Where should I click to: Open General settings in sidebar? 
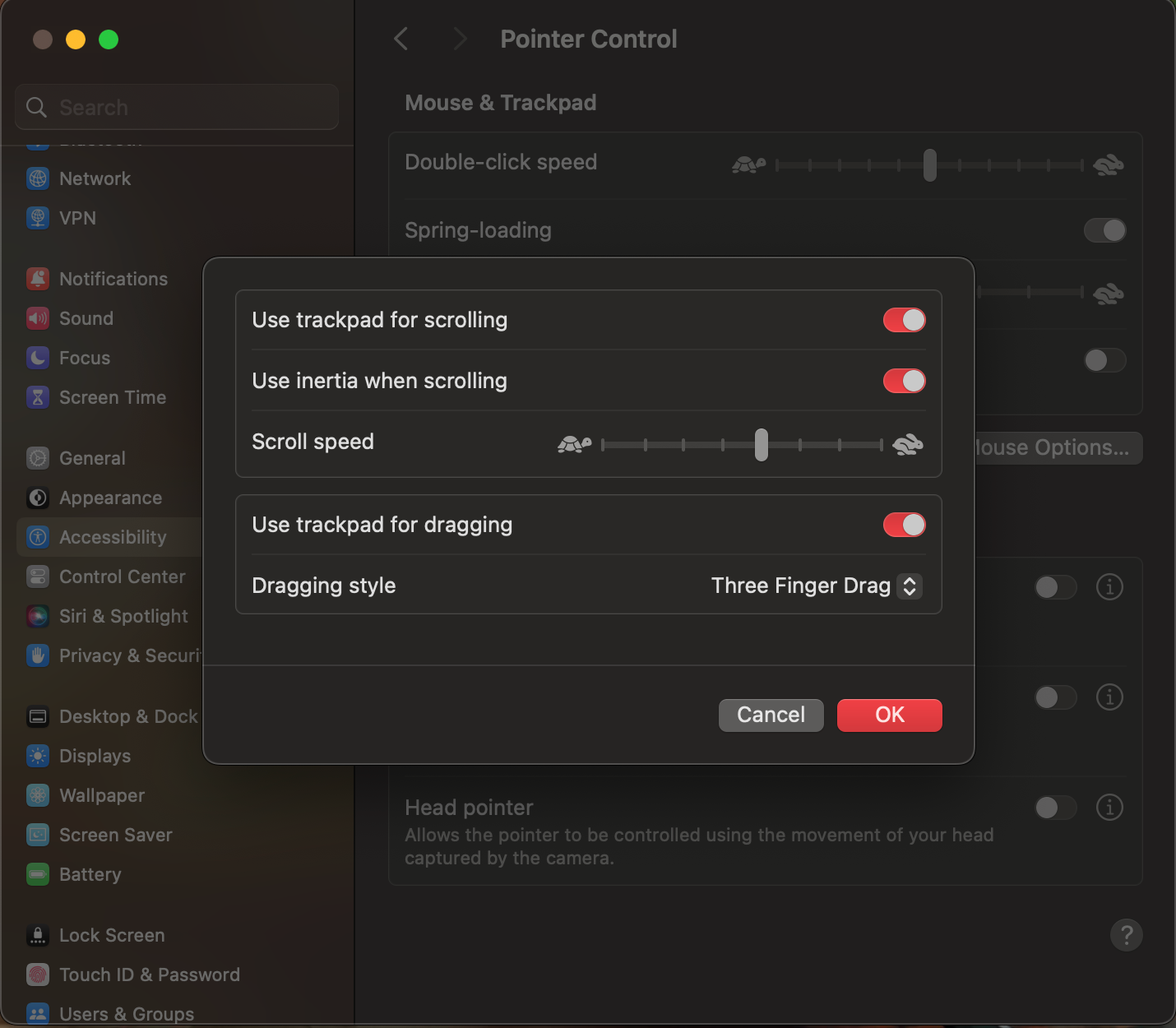tap(92, 458)
